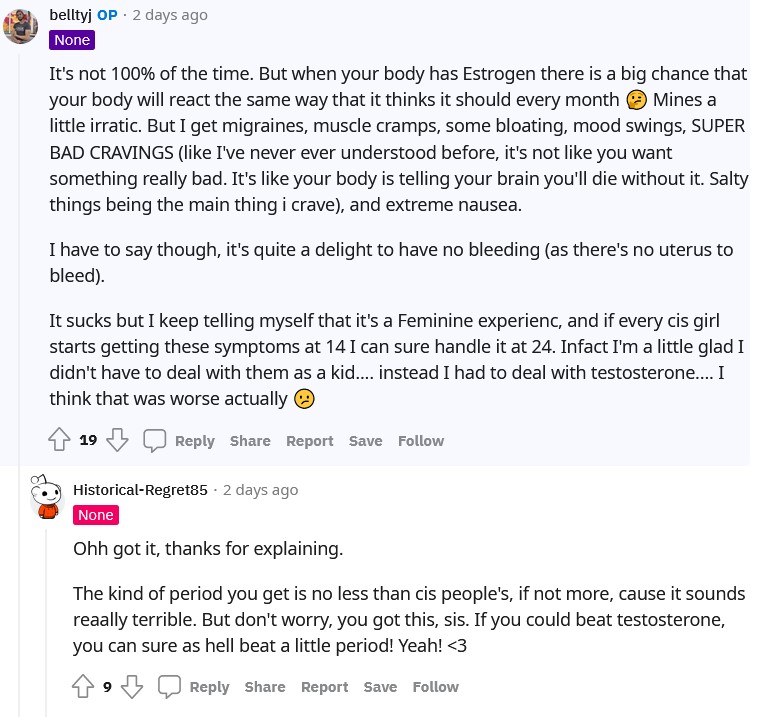Save belltyj's comment
This screenshot has width=777, height=717.
point(366,441)
